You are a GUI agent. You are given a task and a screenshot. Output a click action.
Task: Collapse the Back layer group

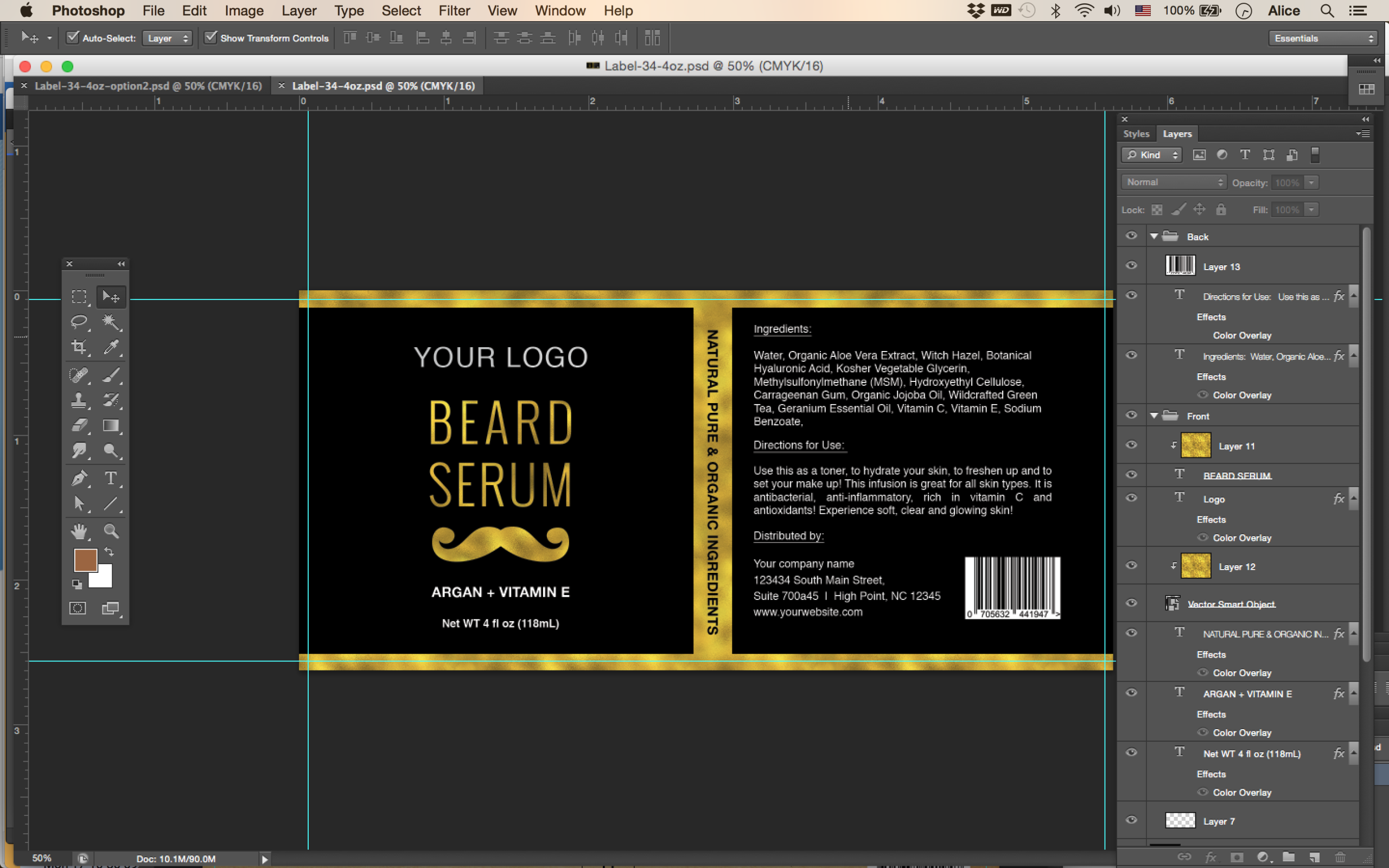click(1154, 237)
